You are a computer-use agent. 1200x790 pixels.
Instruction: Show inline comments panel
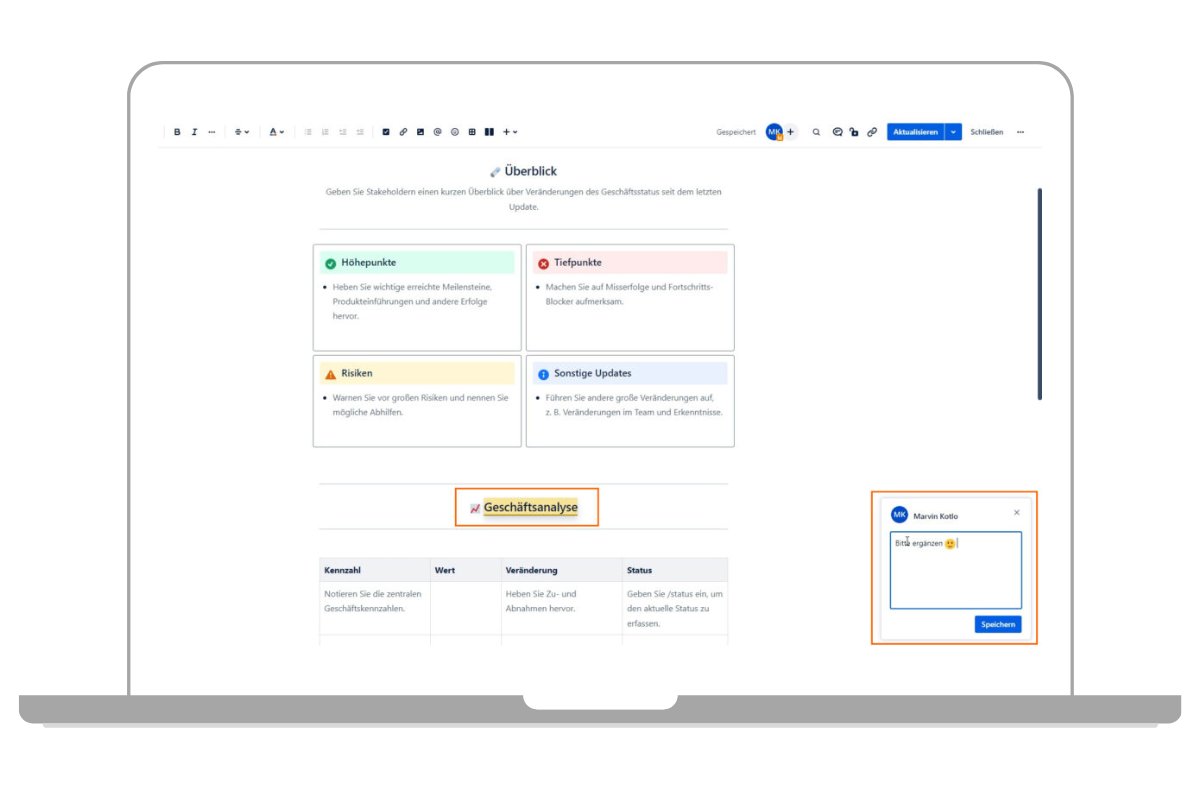click(x=837, y=132)
